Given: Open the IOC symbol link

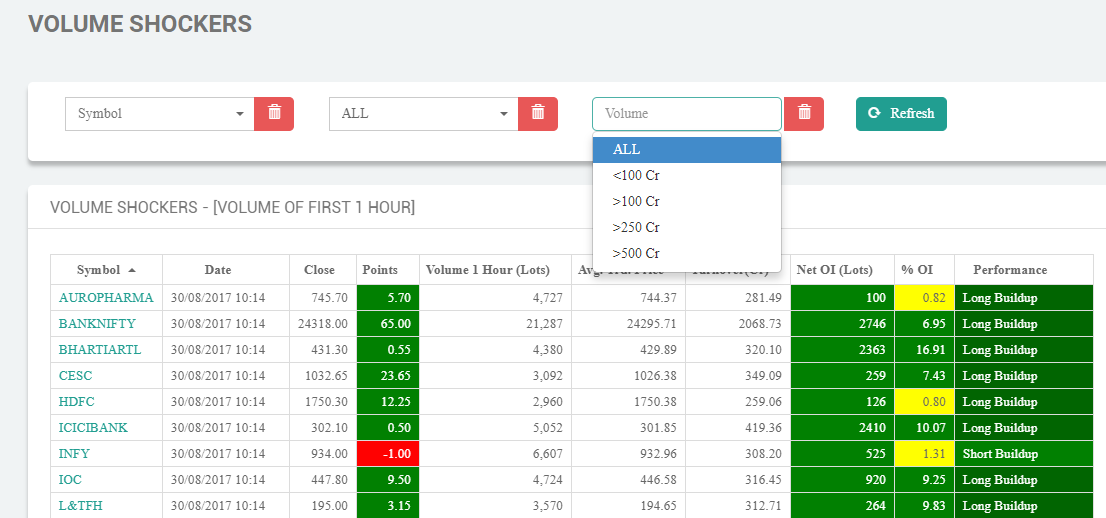Looking at the screenshot, I should [x=70, y=480].
